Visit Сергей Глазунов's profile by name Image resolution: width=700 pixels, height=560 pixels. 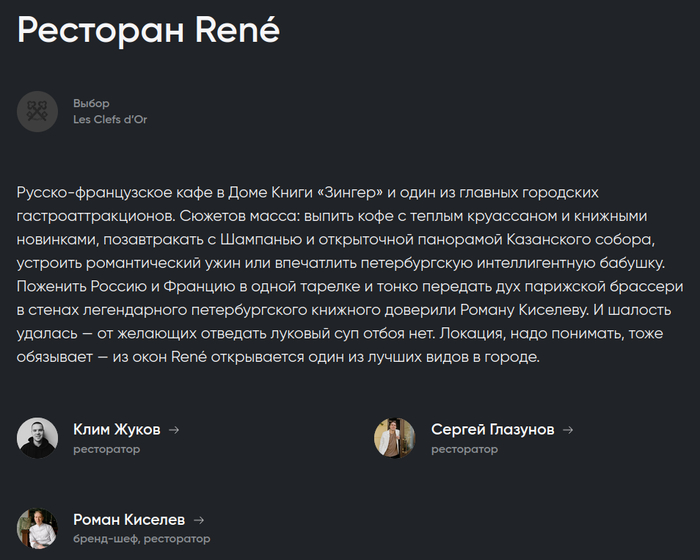pos(492,429)
